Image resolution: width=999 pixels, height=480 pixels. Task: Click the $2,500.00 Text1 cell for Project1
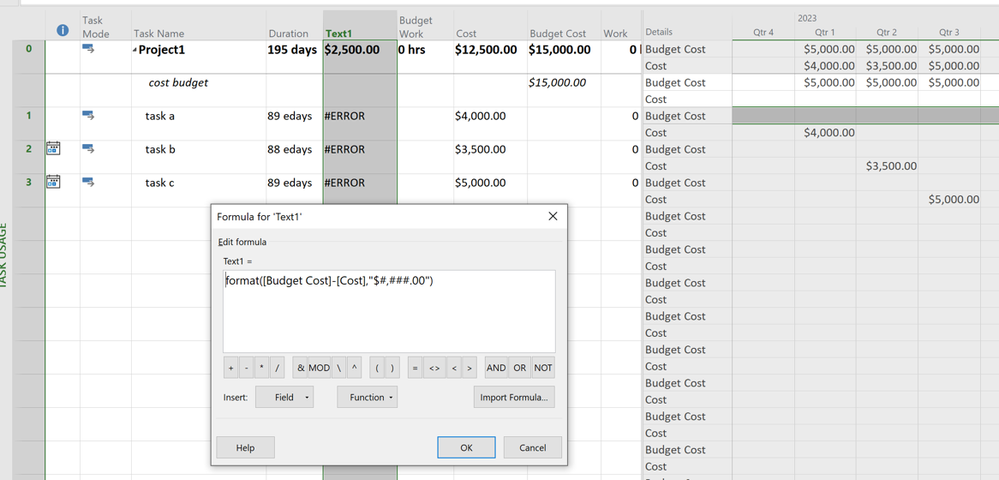[360, 57]
